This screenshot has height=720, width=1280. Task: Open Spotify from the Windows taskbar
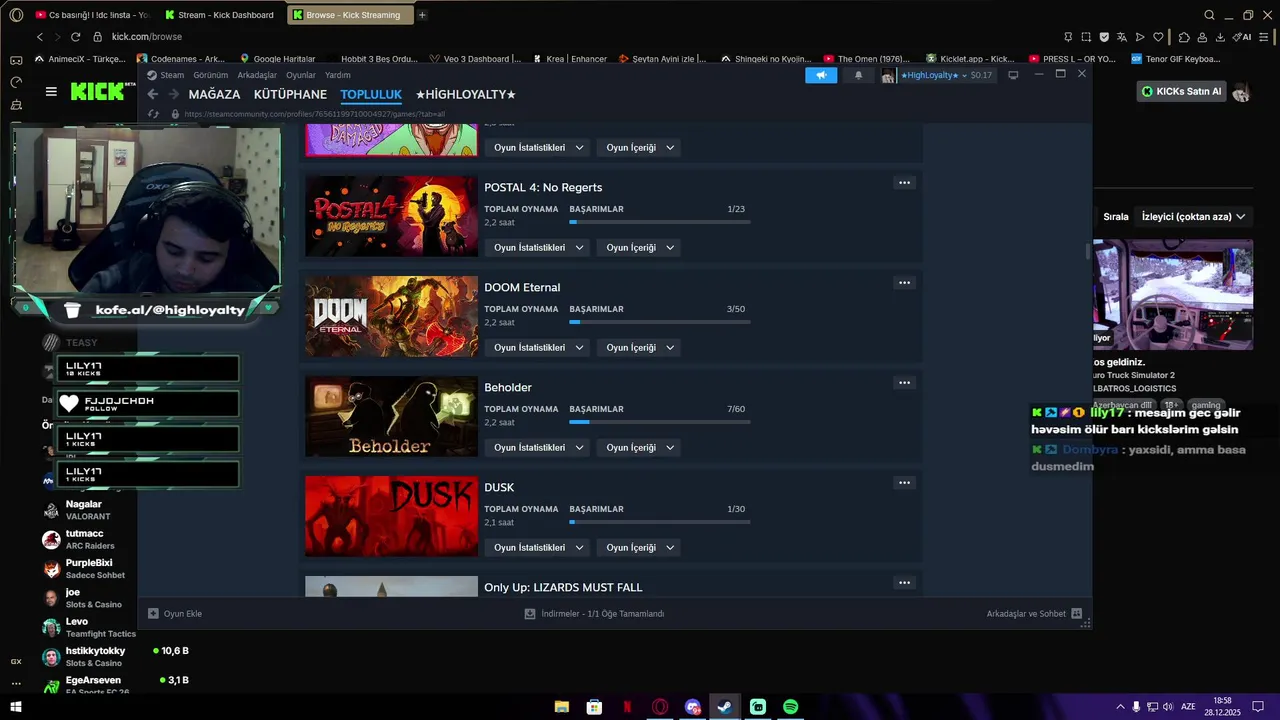(791, 707)
